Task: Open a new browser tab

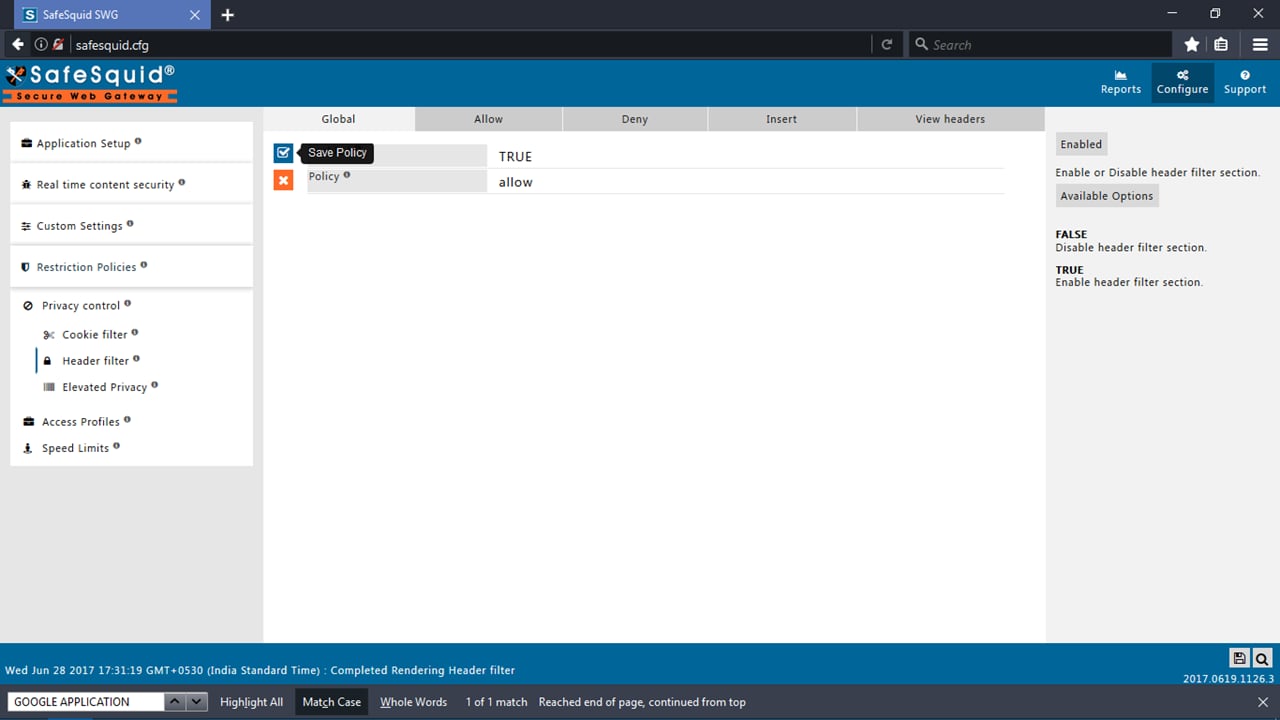Action: click(227, 15)
